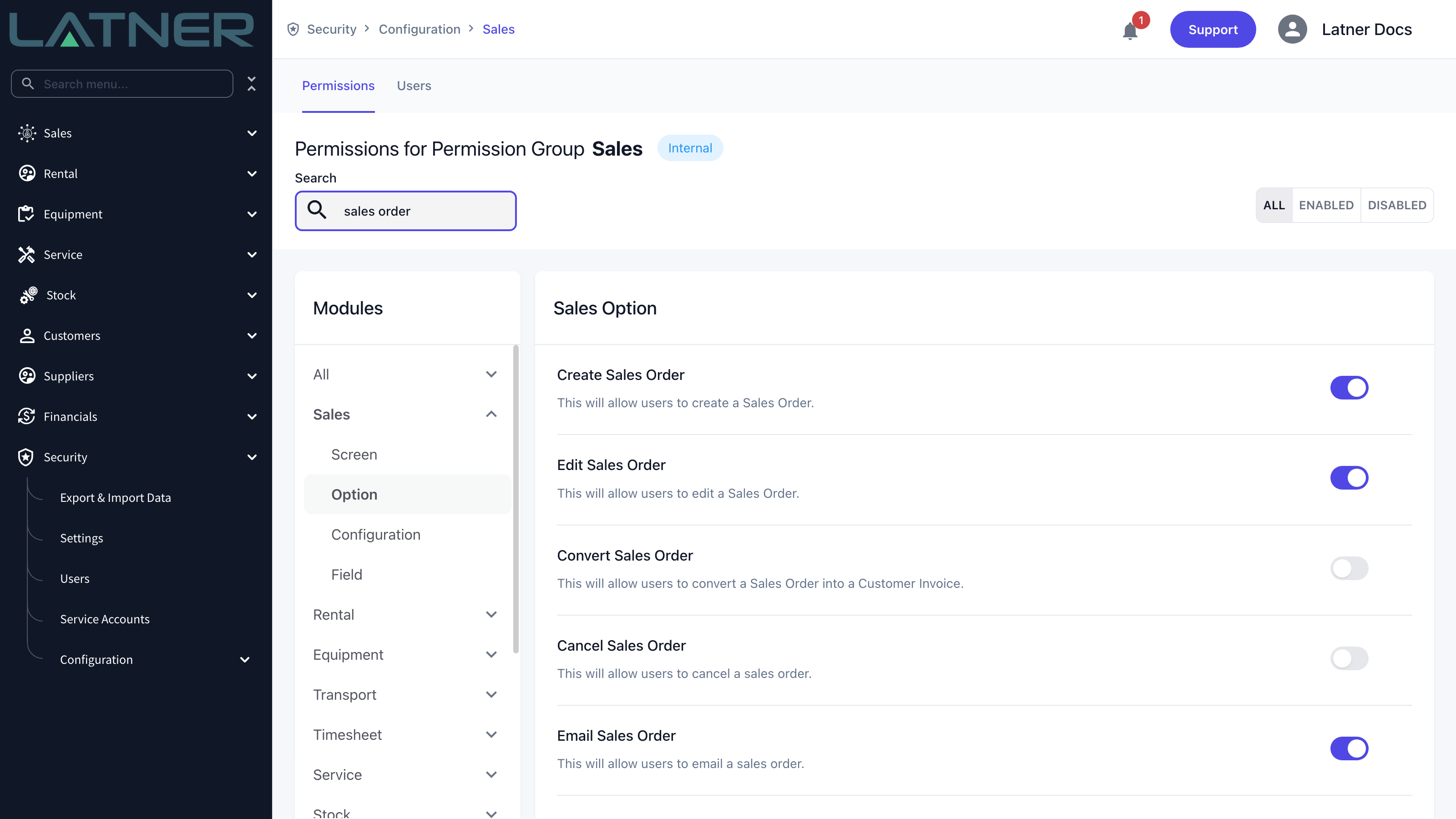The height and width of the screenshot is (819, 1456).
Task: Open Latner Docs user menu
Action: (1367, 30)
